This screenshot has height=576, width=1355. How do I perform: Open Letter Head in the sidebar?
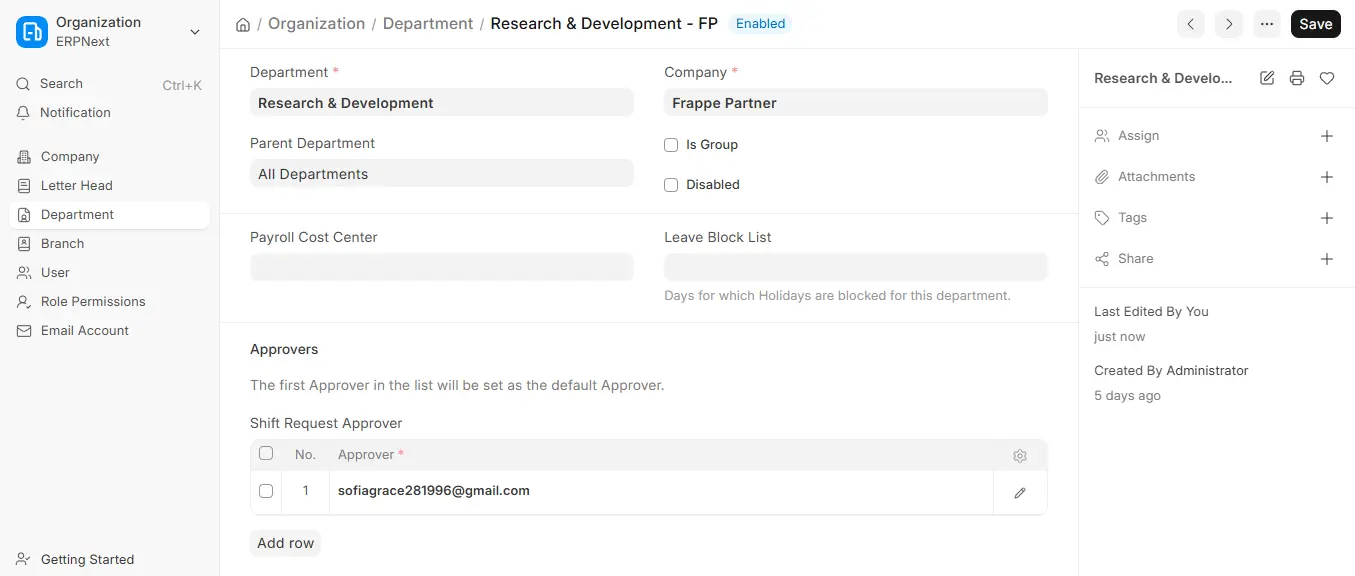pos(109,186)
